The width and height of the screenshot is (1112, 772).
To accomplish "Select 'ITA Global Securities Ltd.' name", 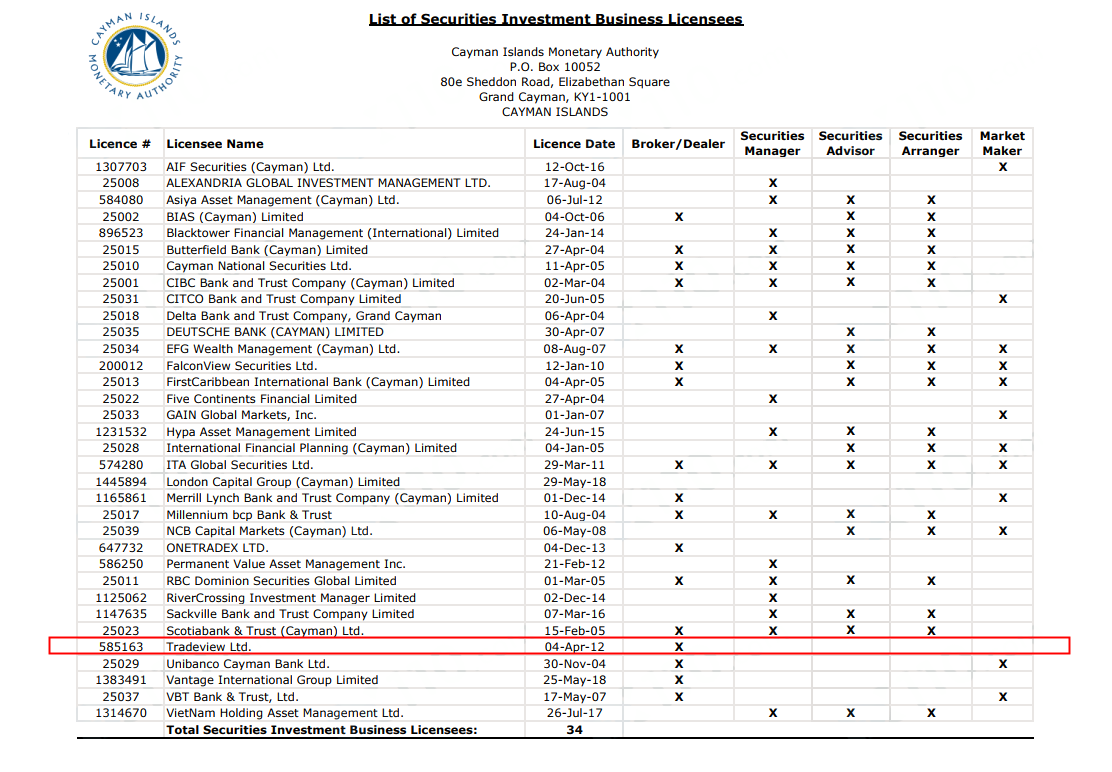I will (x=240, y=465).
